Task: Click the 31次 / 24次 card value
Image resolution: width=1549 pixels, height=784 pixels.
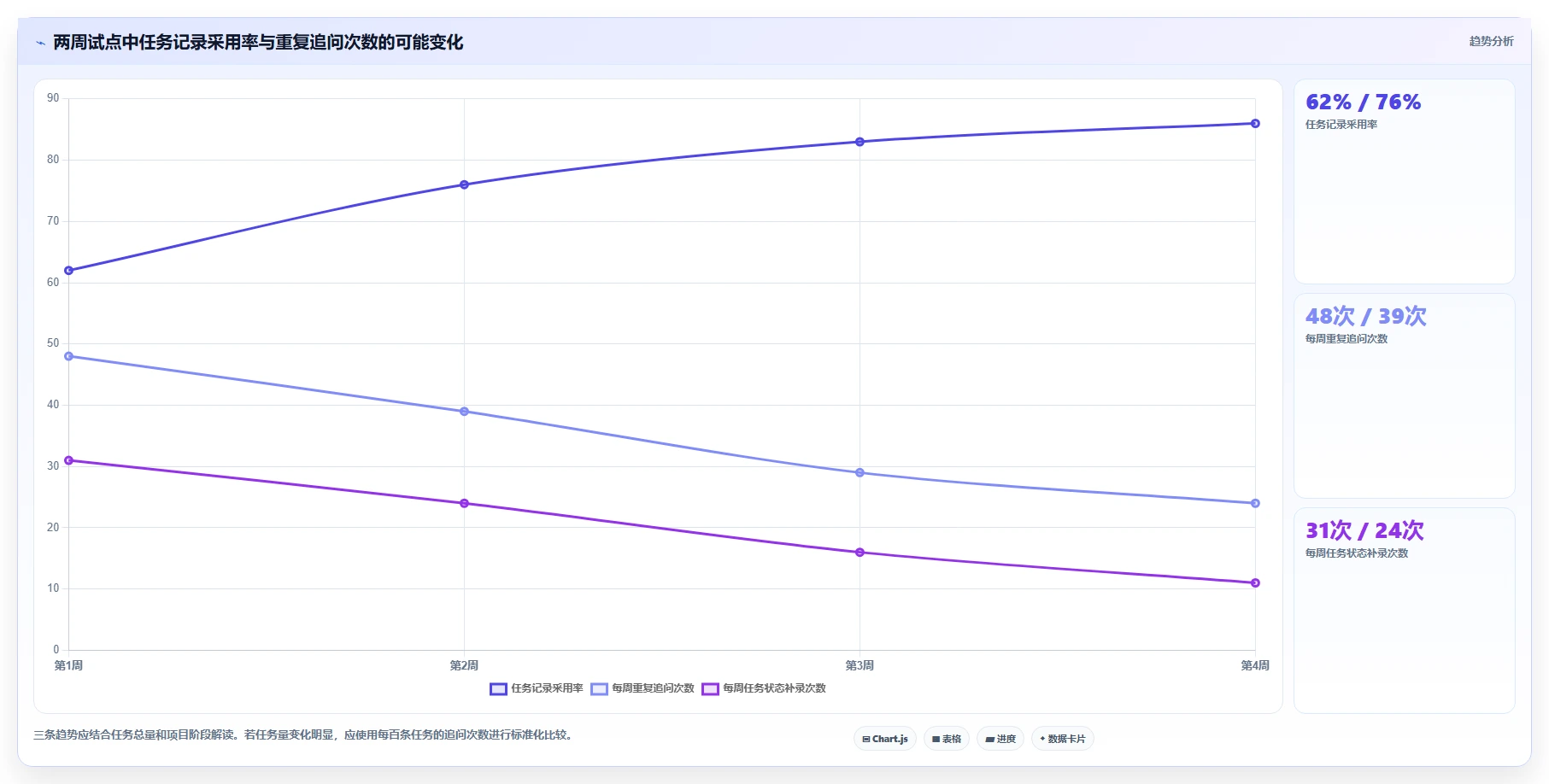Action: [1364, 531]
